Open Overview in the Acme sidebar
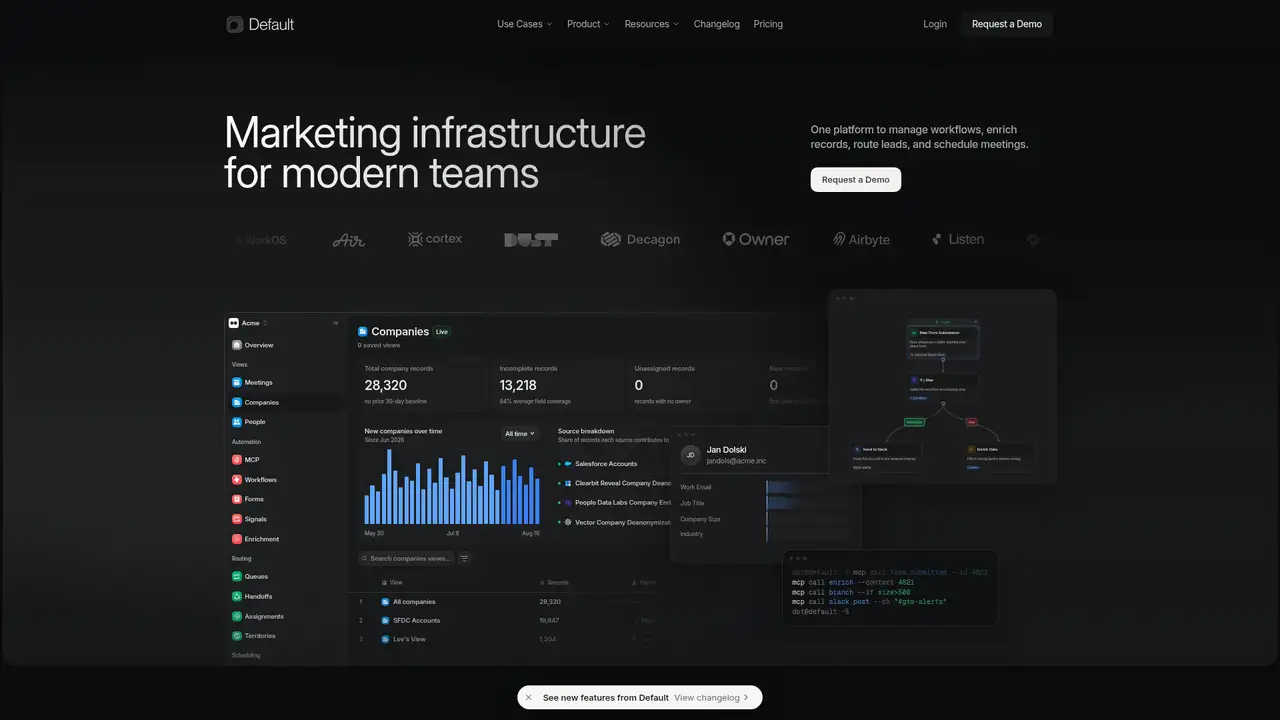Viewport: 1280px width, 720px height. tap(252, 345)
